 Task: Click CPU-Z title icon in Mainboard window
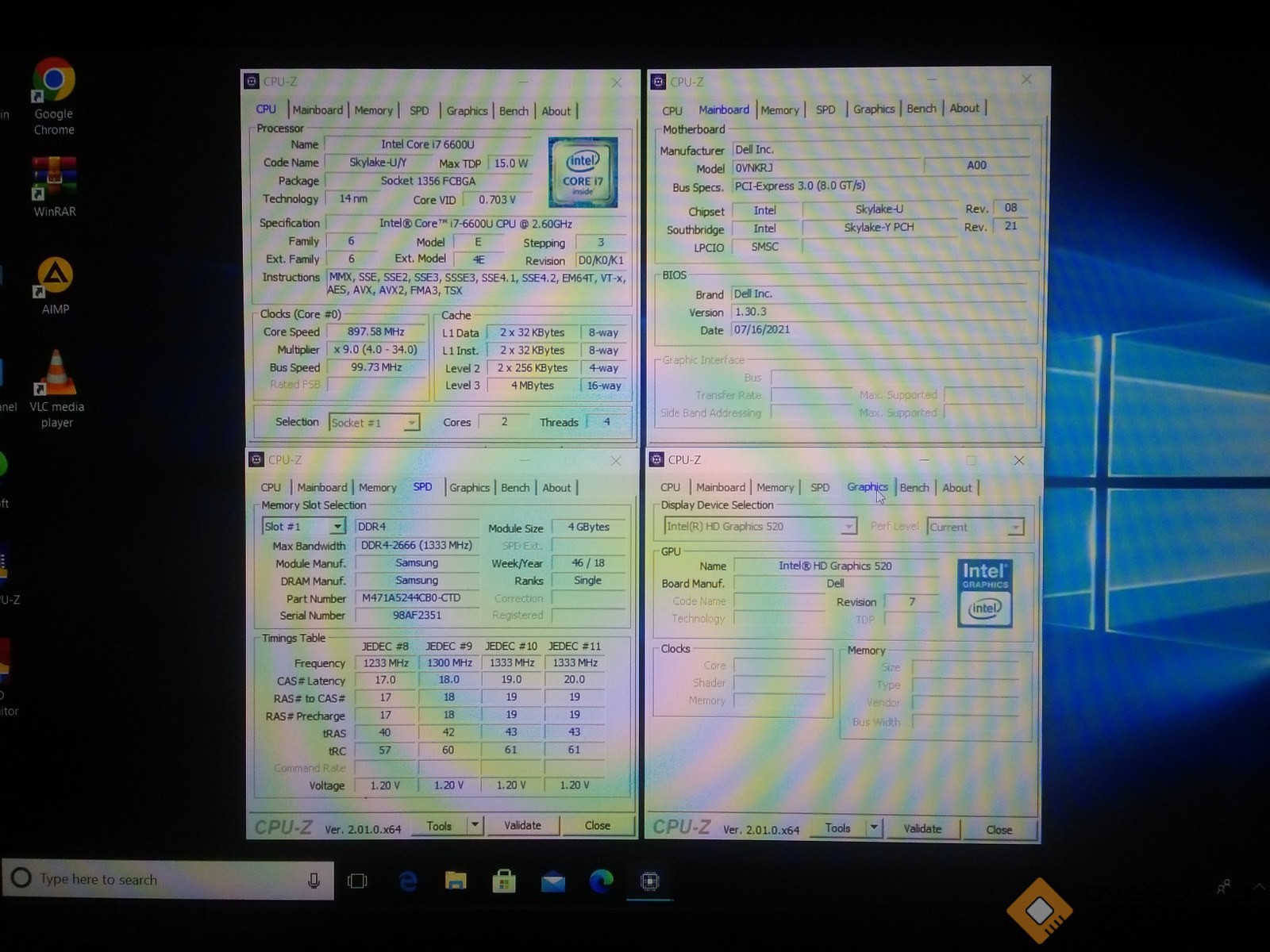pos(658,82)
